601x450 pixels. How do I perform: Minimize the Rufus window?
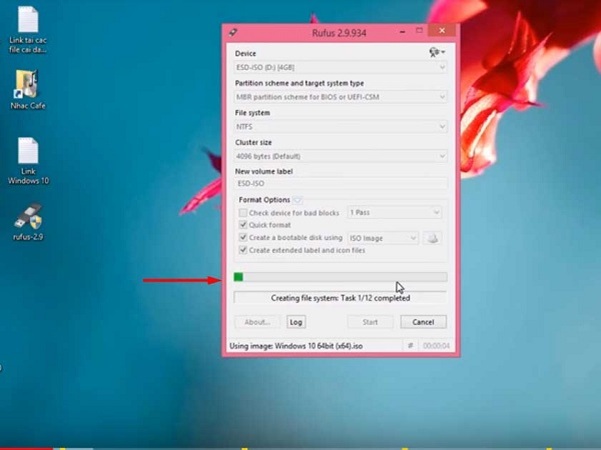pyautogui.click(x=402, y=32)
